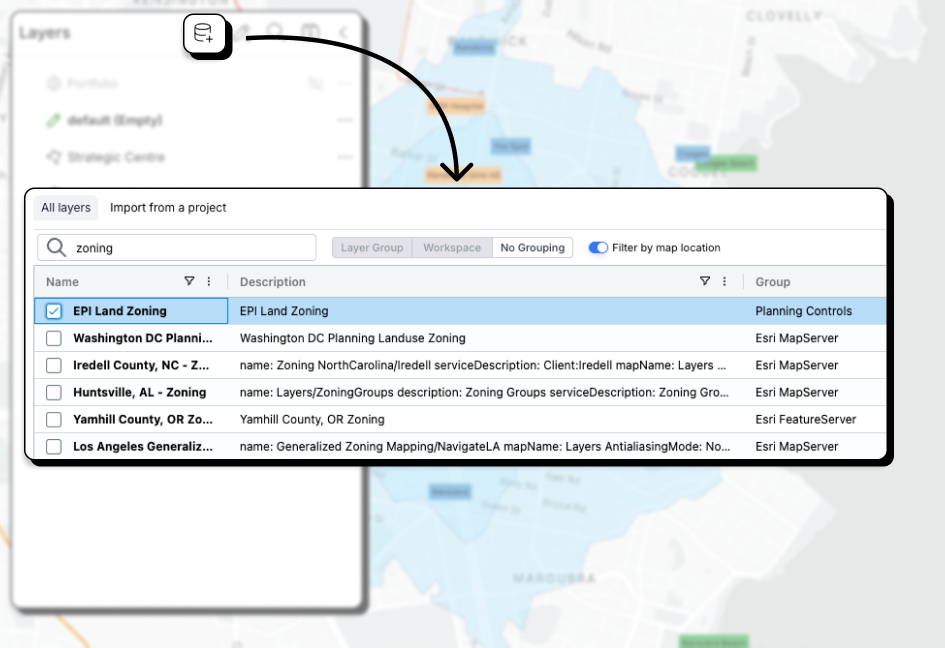Viewport: 945px width, 648px height.
Task: Check the Washington DC Planning layer checkbox
Action: 54,338
